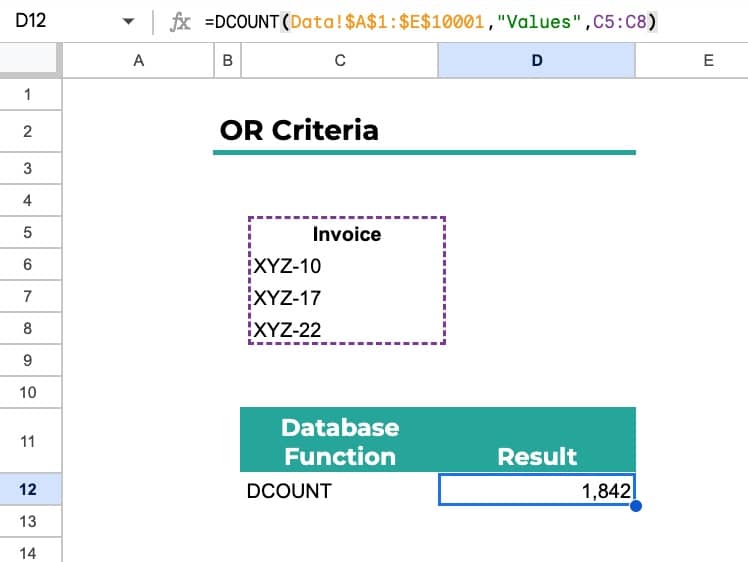
Task: Click the blue fill handle on D12
Action: click(636, 506)
